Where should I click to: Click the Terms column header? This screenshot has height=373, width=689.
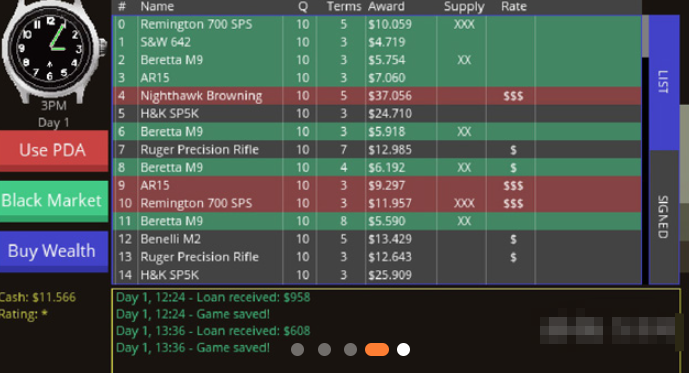[x=344, y=7]
